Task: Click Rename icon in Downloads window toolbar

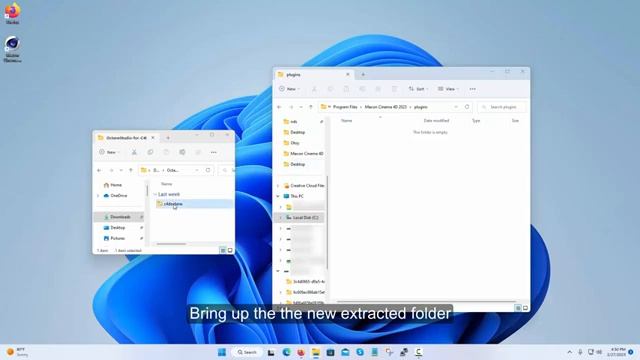Action: pyautogui.click(x=182, y=152)
